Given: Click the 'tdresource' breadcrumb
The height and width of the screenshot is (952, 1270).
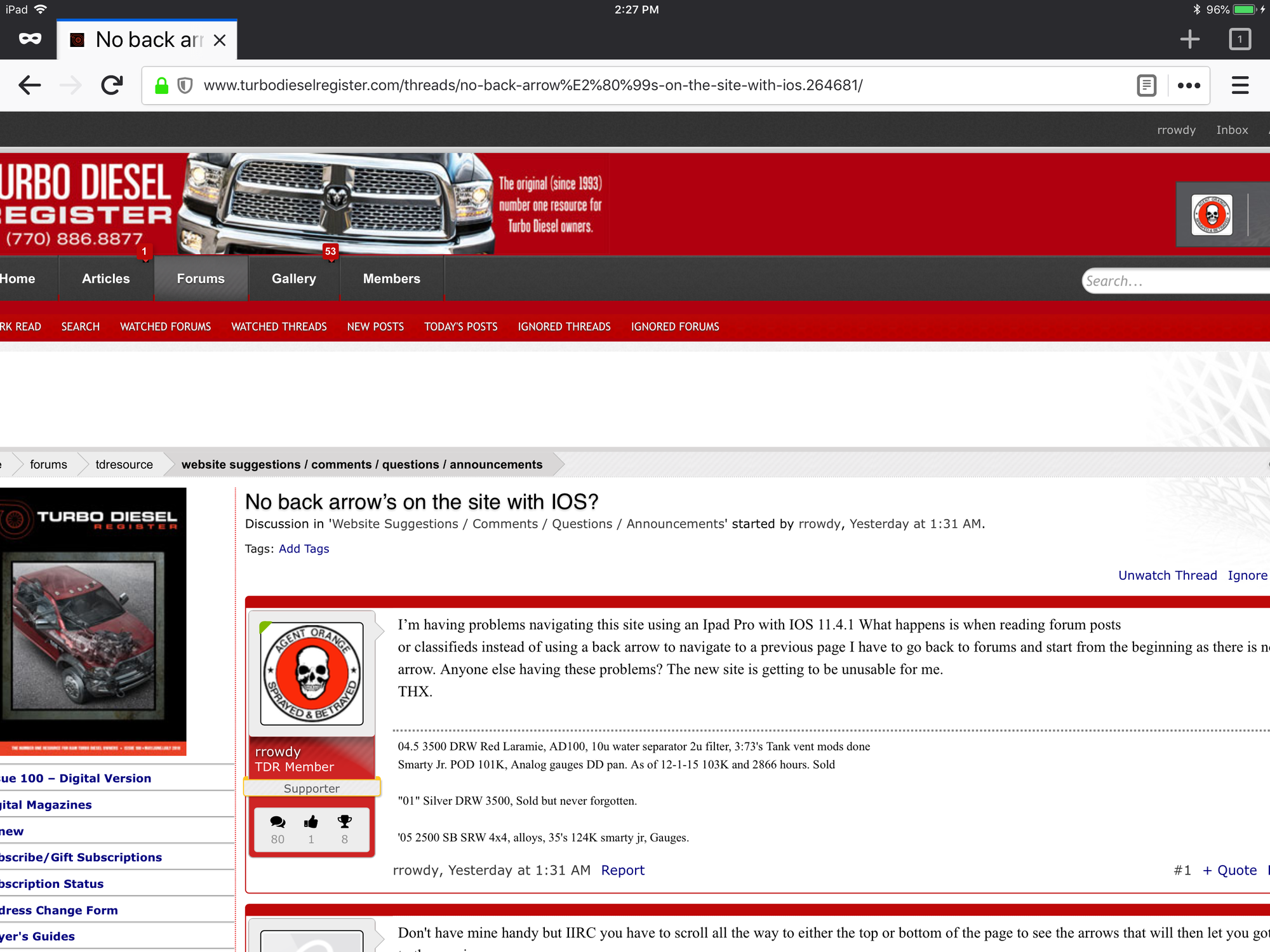Looking at the screenshot, I should point(124,464).
